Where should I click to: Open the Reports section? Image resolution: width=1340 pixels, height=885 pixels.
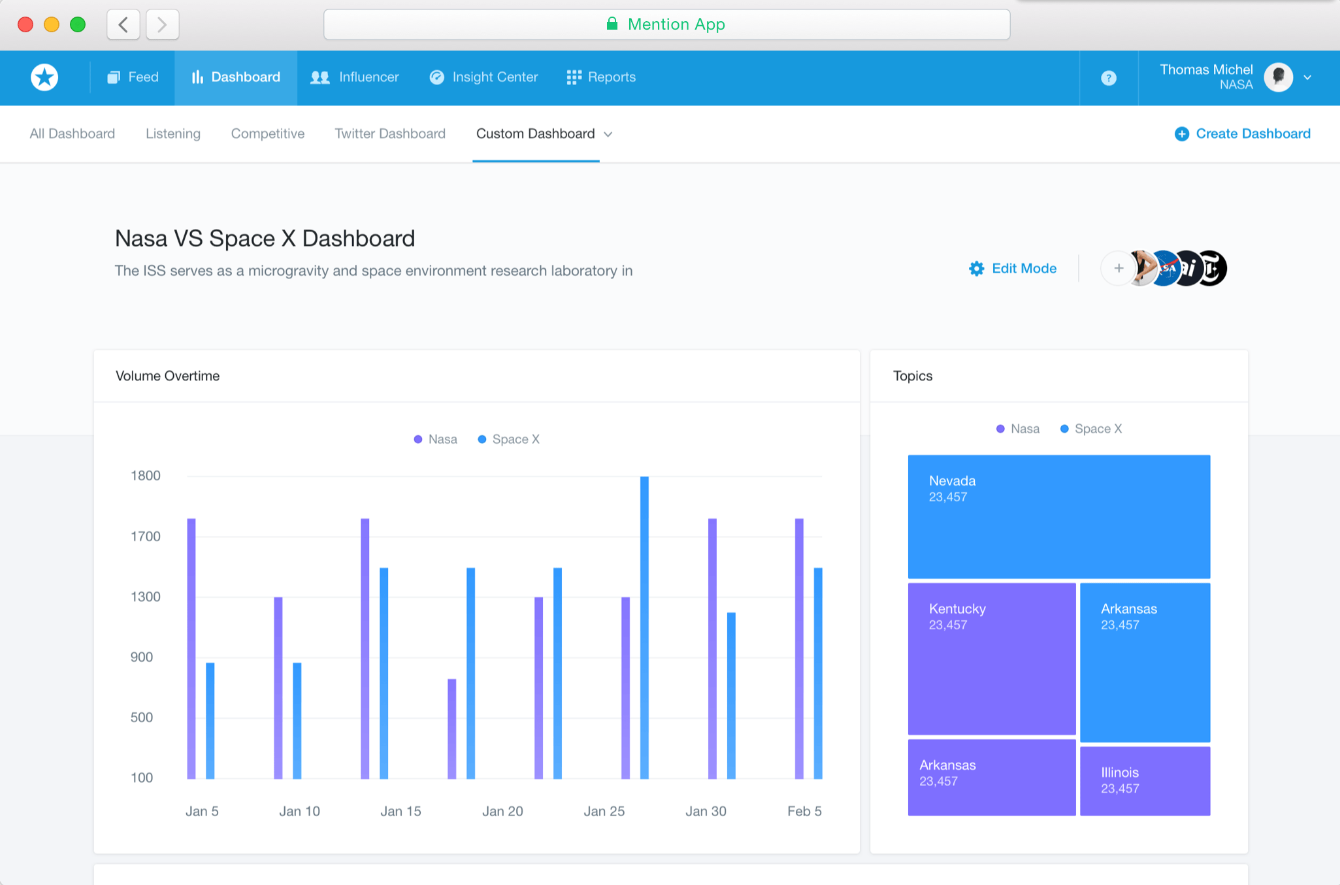[x=601, y=77]
